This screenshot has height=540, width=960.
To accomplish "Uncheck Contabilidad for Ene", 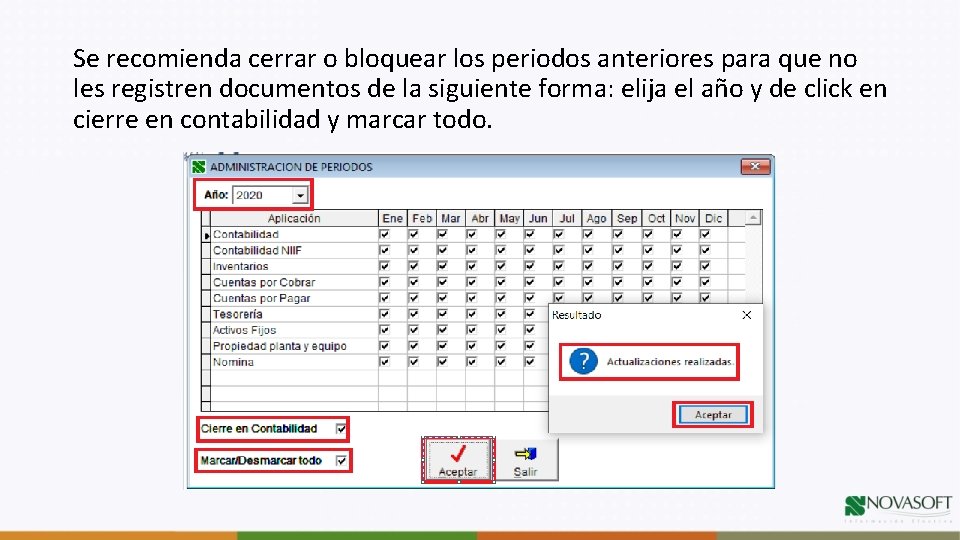I will 384,234.
